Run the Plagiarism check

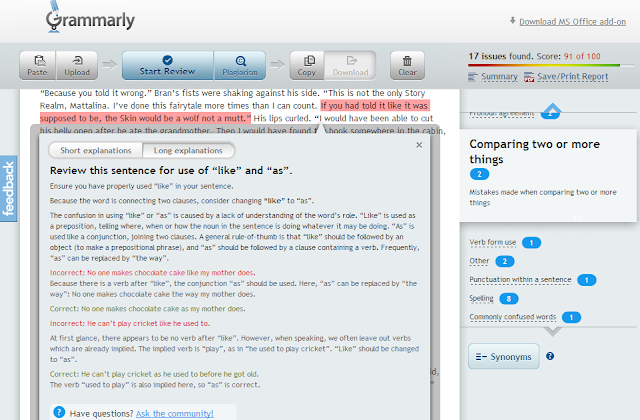(x=240, y=65)
